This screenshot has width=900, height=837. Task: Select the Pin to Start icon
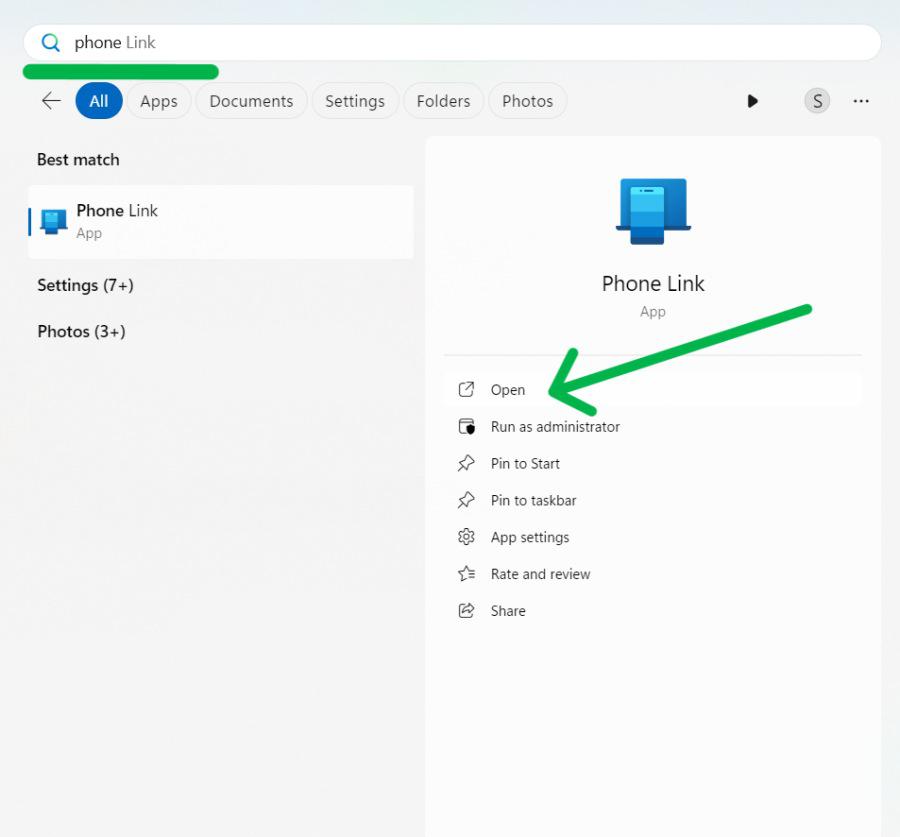click(x=466, y=463)
